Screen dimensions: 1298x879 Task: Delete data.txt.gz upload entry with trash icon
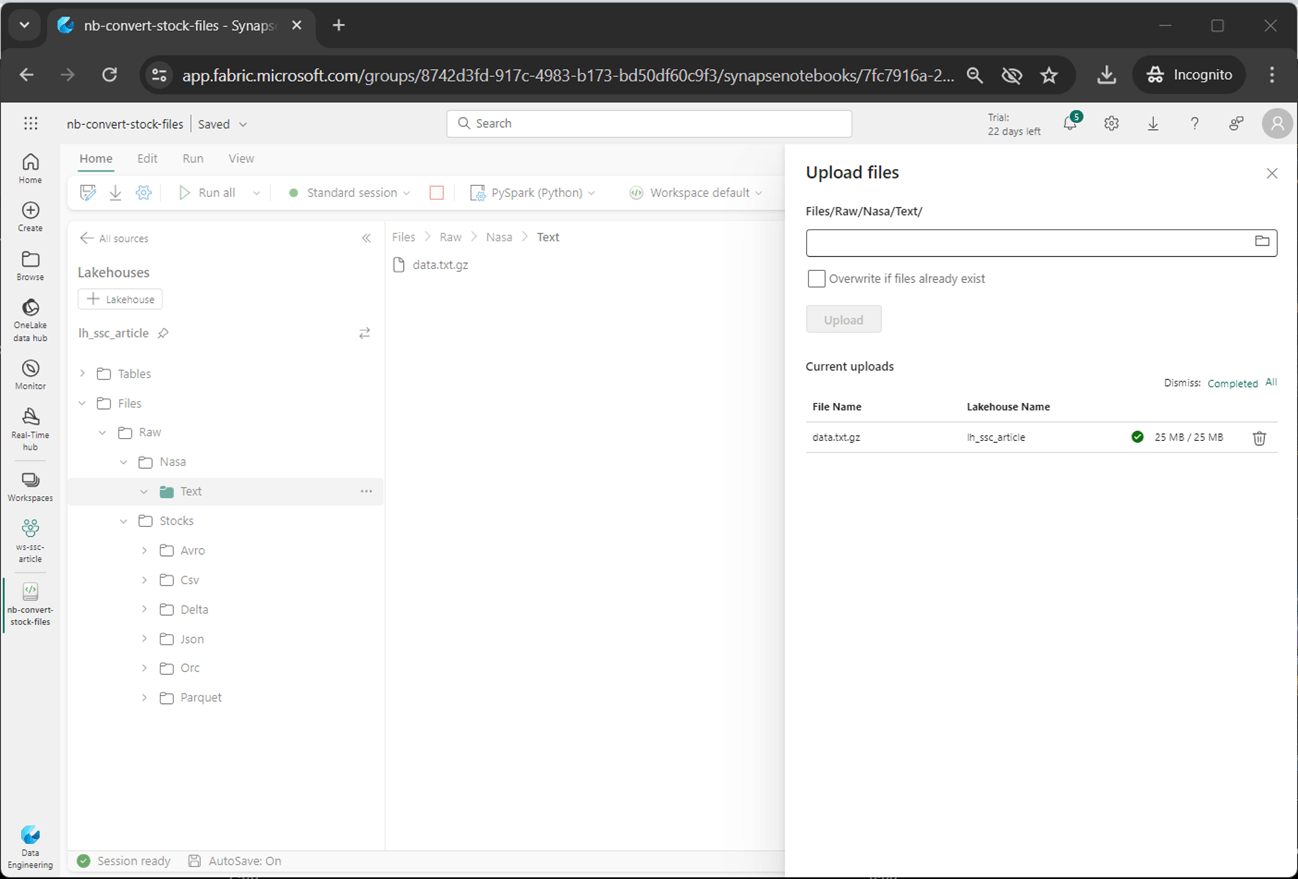point(1259,438)
